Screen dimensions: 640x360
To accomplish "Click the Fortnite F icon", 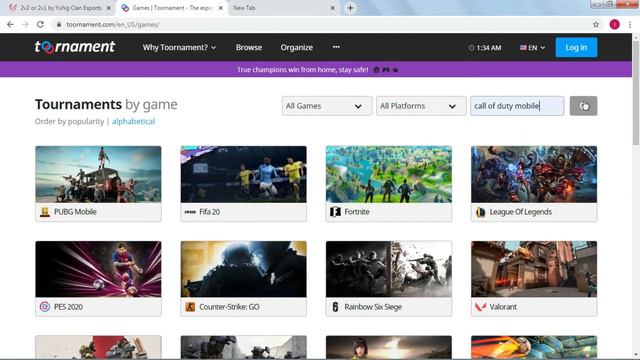I will point(335,212).
